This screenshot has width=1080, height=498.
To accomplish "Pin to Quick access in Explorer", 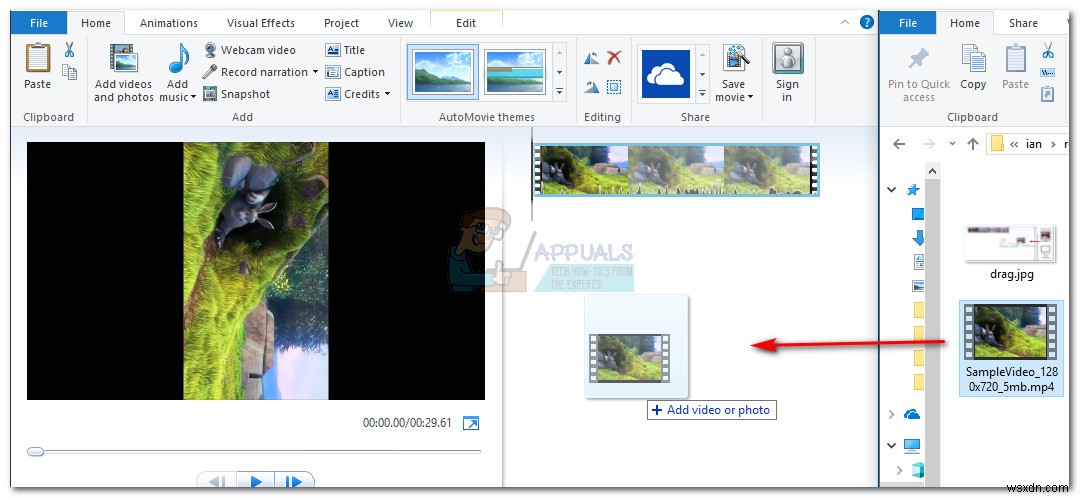I will point(919,72).
